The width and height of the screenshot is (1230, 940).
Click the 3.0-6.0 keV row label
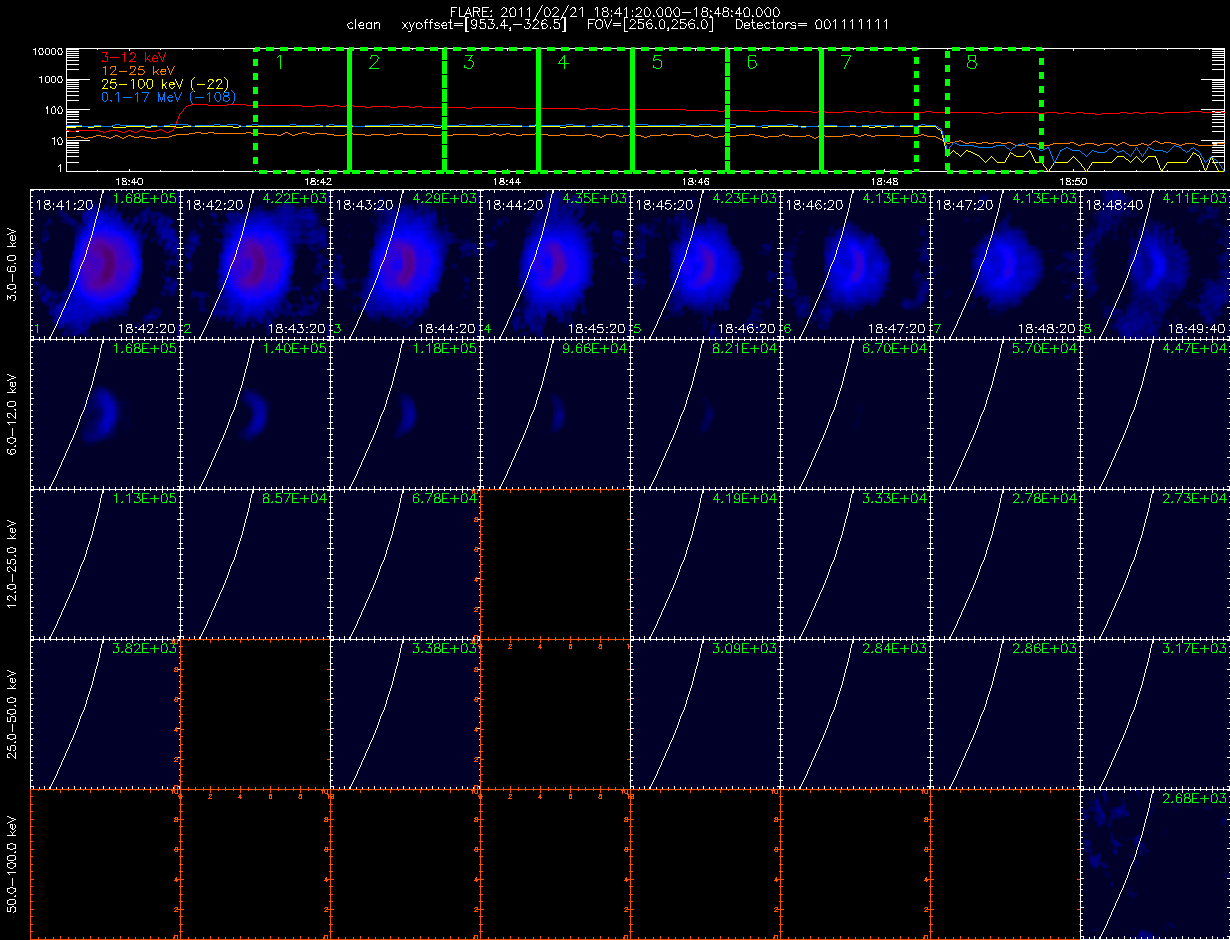[x=13, y=263]
